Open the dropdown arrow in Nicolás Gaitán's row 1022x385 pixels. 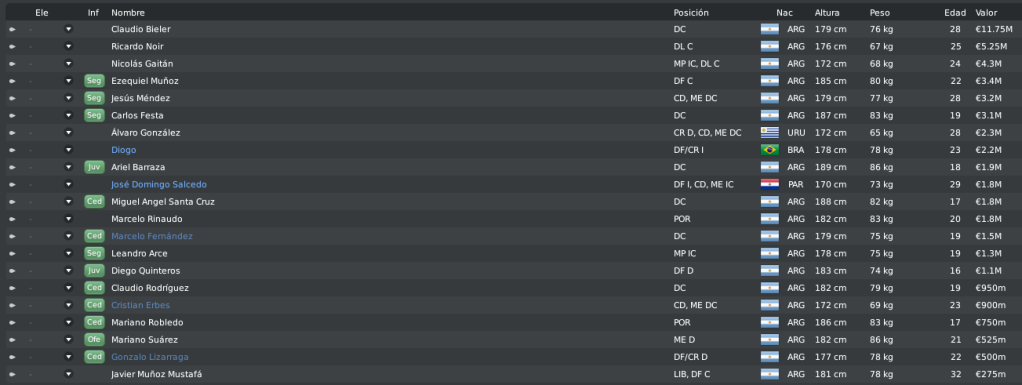click(68, 64)
